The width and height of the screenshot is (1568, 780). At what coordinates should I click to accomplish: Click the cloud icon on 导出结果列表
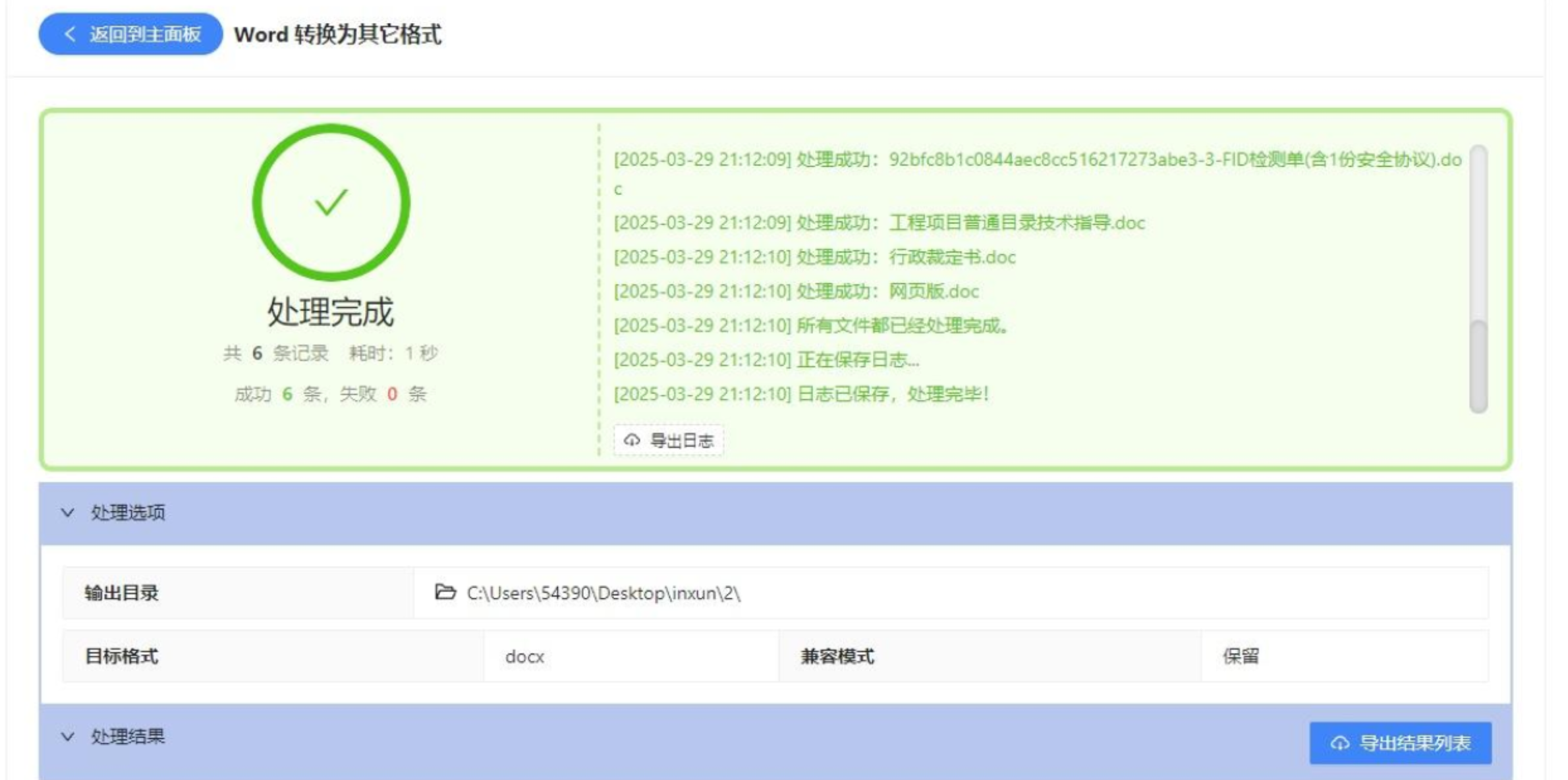pos(1340,743)
